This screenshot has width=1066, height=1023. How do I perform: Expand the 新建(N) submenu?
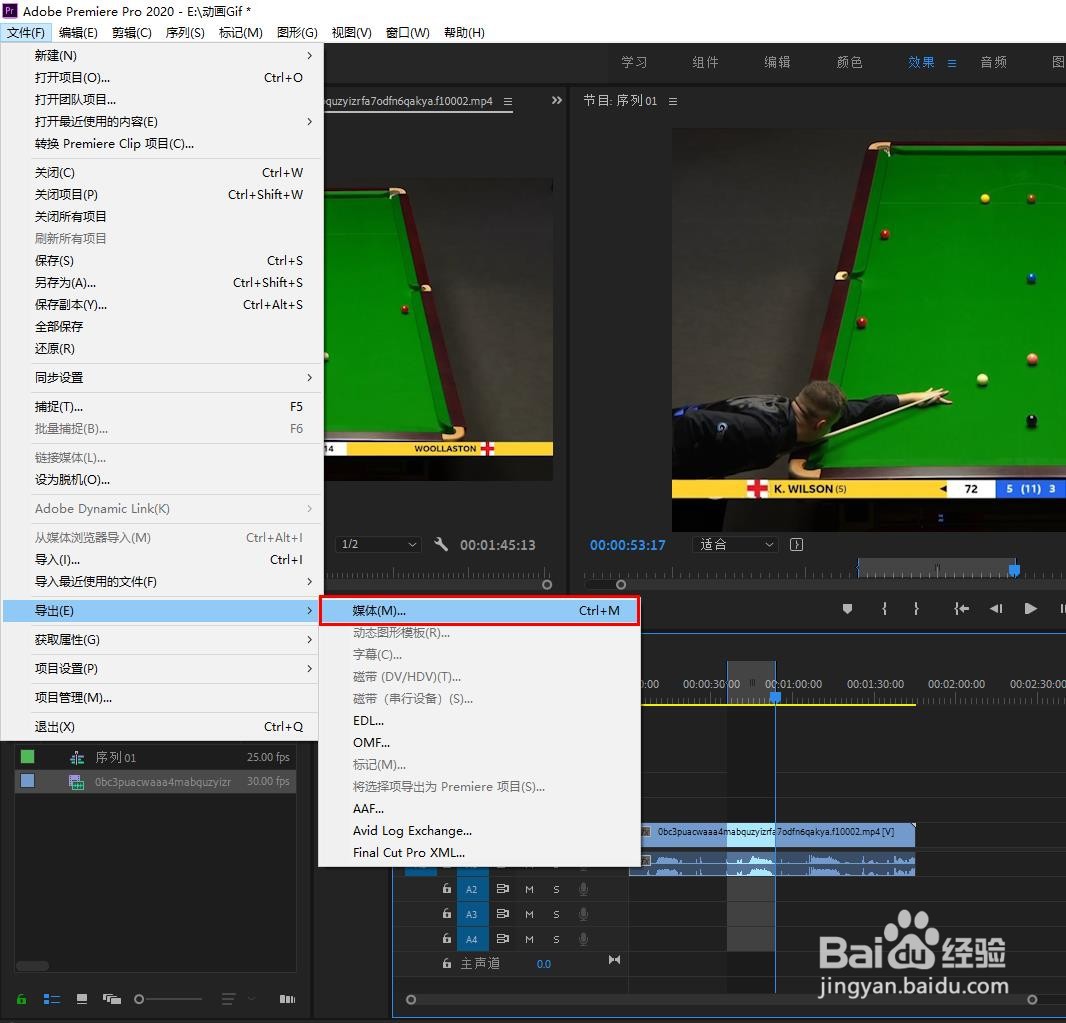point(162,56)
